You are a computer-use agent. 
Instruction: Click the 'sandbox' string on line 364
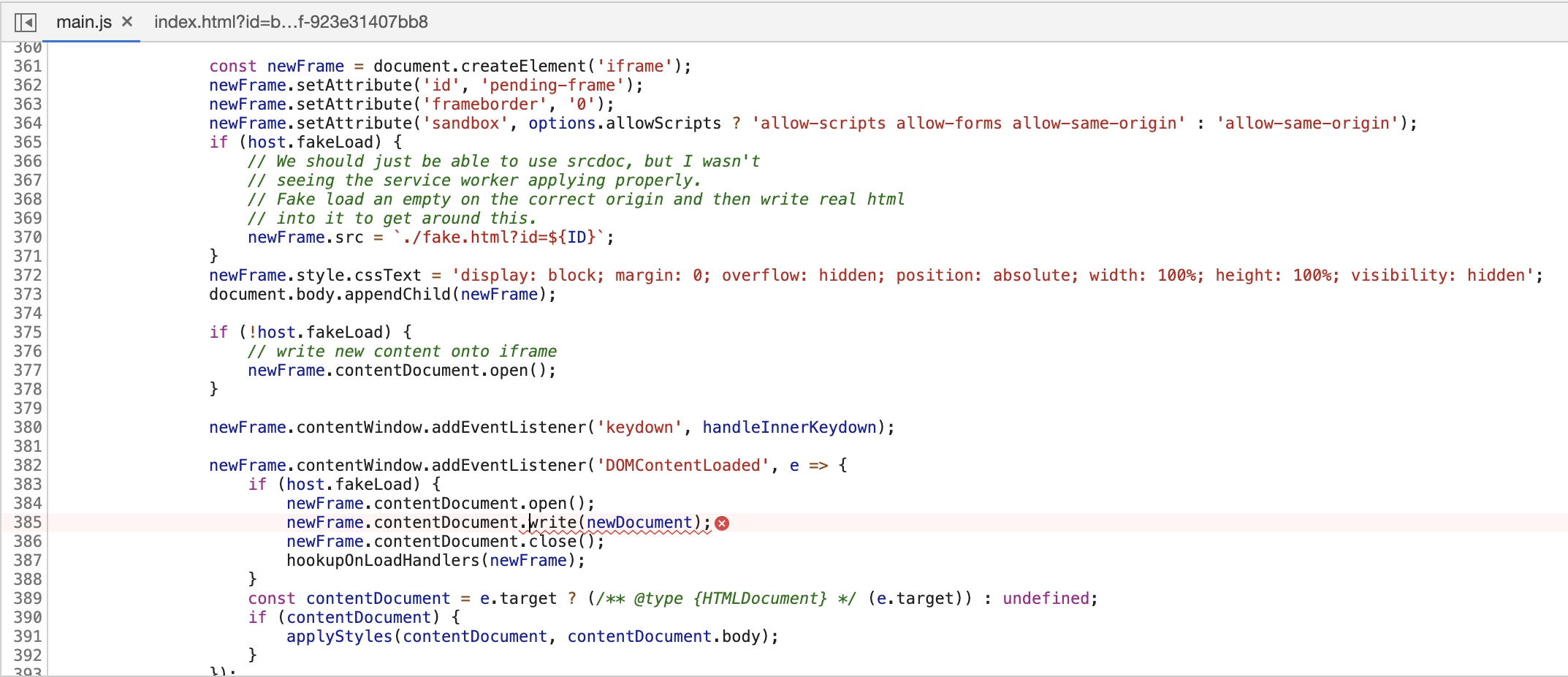point(465,123)
